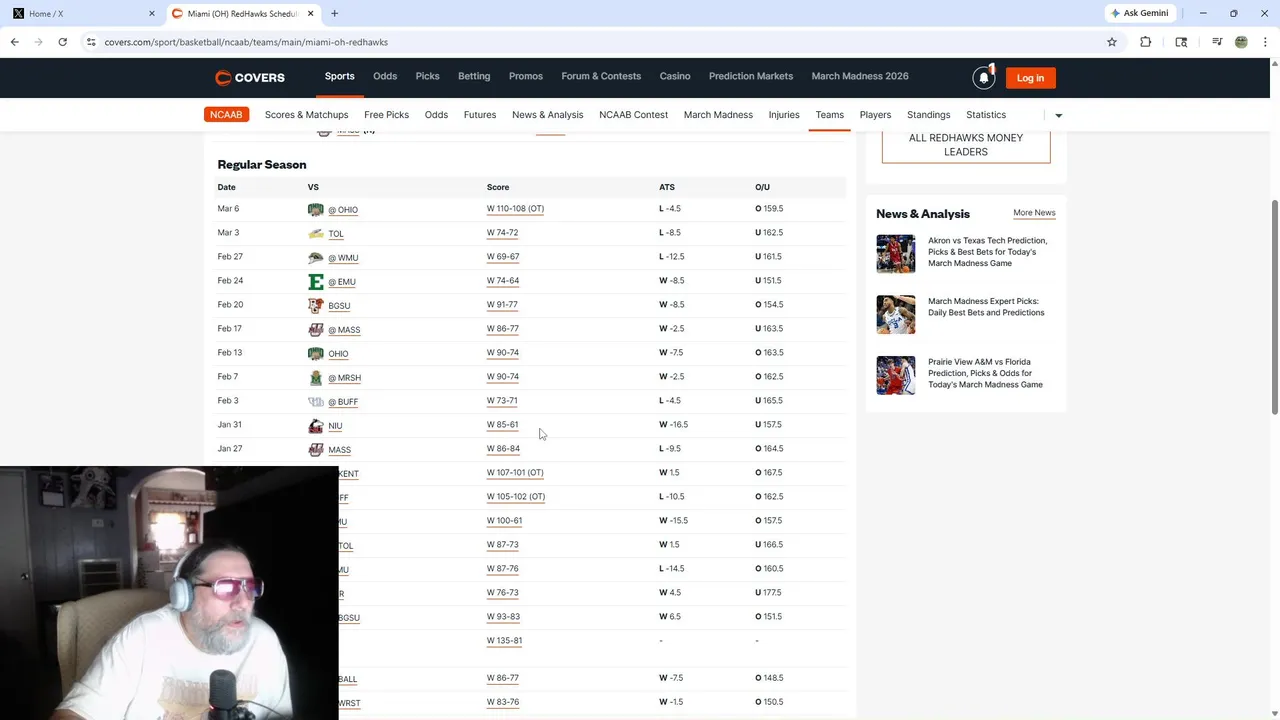This screenshot has width=1280, height=720.
Task: Click the Marshall team logo in the Feb 7 row
Action: click(x=316, y=377)
